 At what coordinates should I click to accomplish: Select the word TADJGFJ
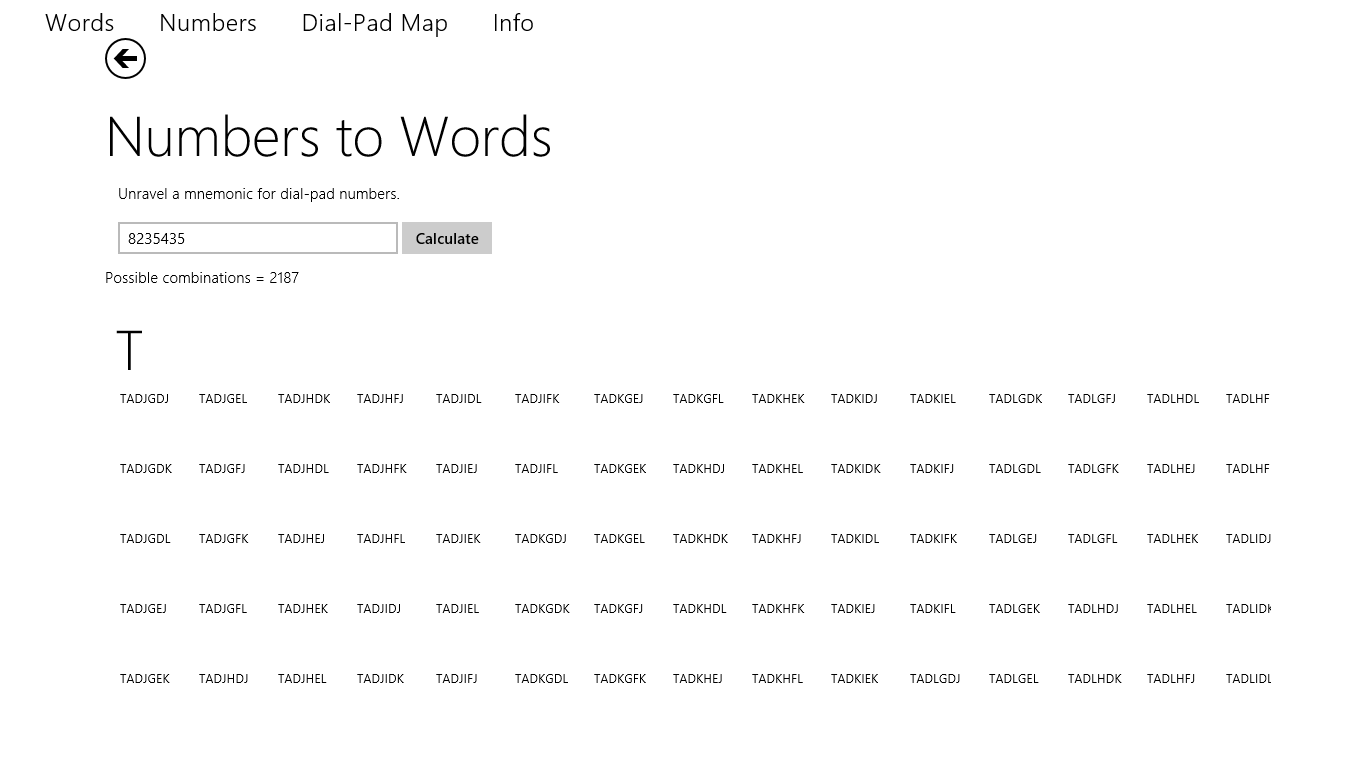(x=222, y=469)
